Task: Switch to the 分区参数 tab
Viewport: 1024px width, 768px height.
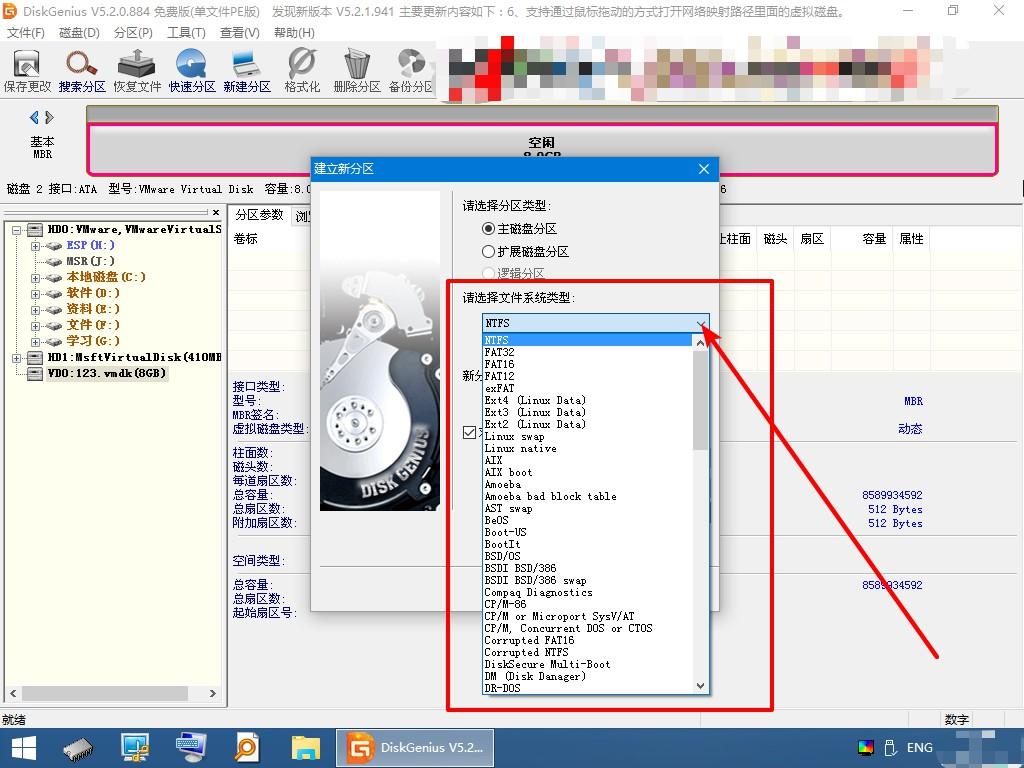Action: [x=258, y=213]
